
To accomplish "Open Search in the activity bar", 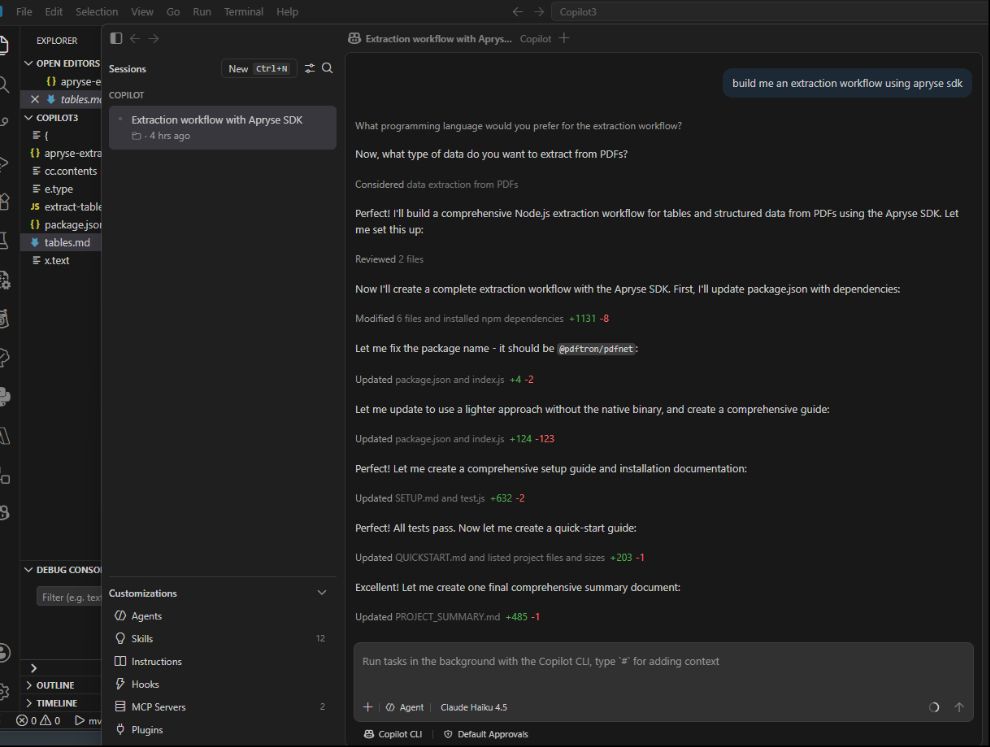I will point(4,85).
